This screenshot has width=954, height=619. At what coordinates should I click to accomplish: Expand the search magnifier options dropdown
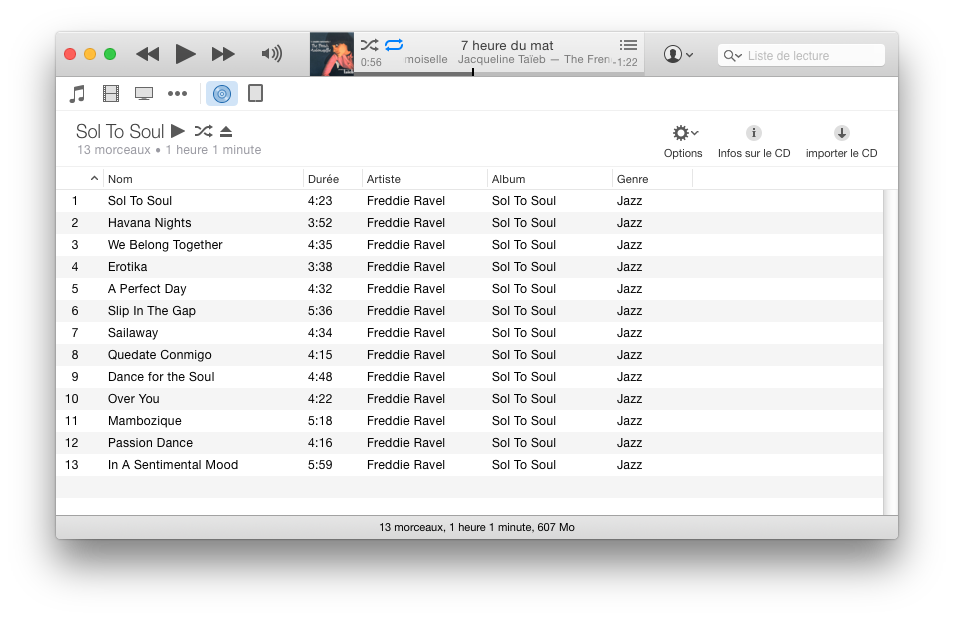pos(733,55)
